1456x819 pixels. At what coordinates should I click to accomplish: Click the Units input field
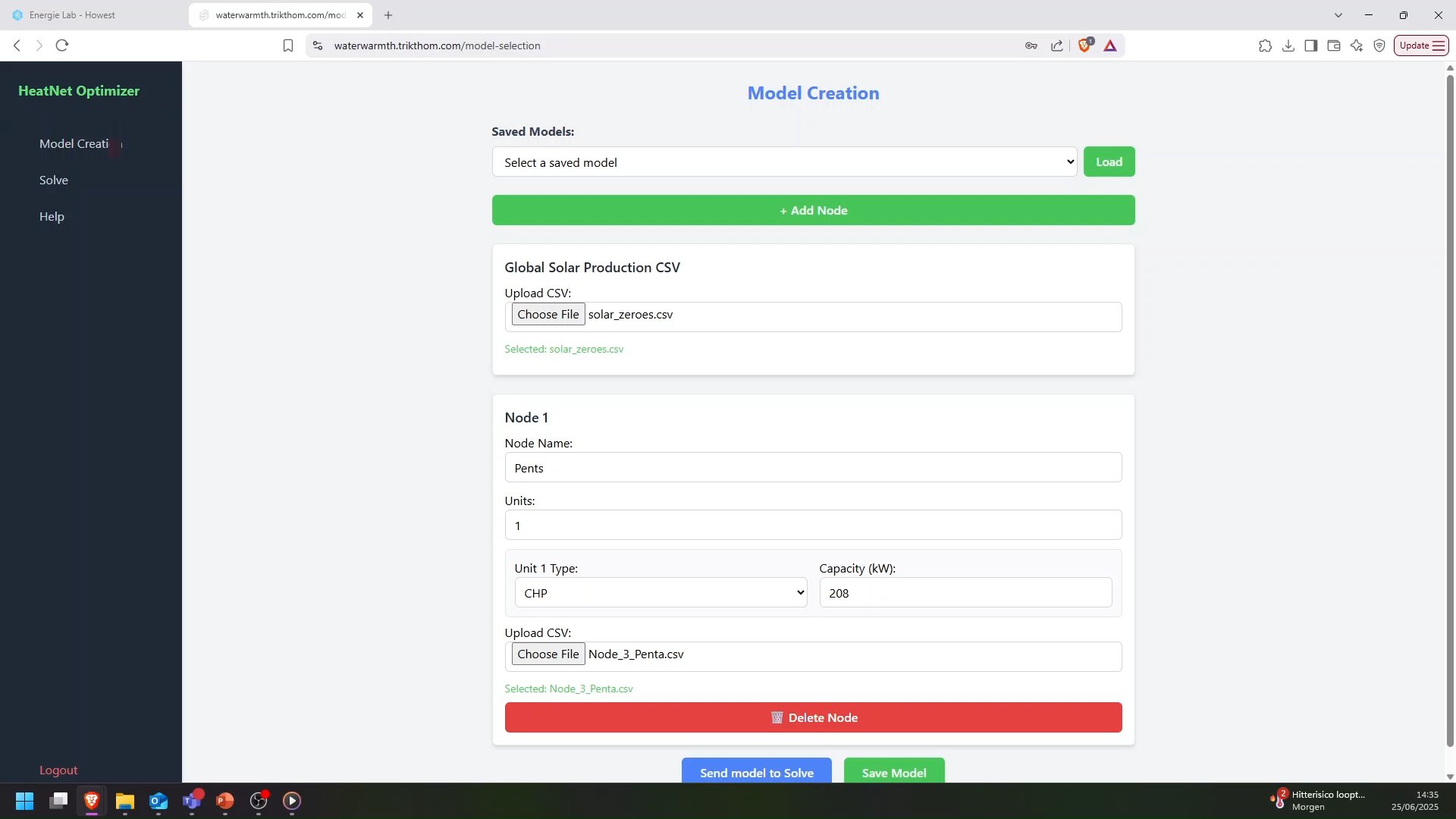(x=813, y=525)
